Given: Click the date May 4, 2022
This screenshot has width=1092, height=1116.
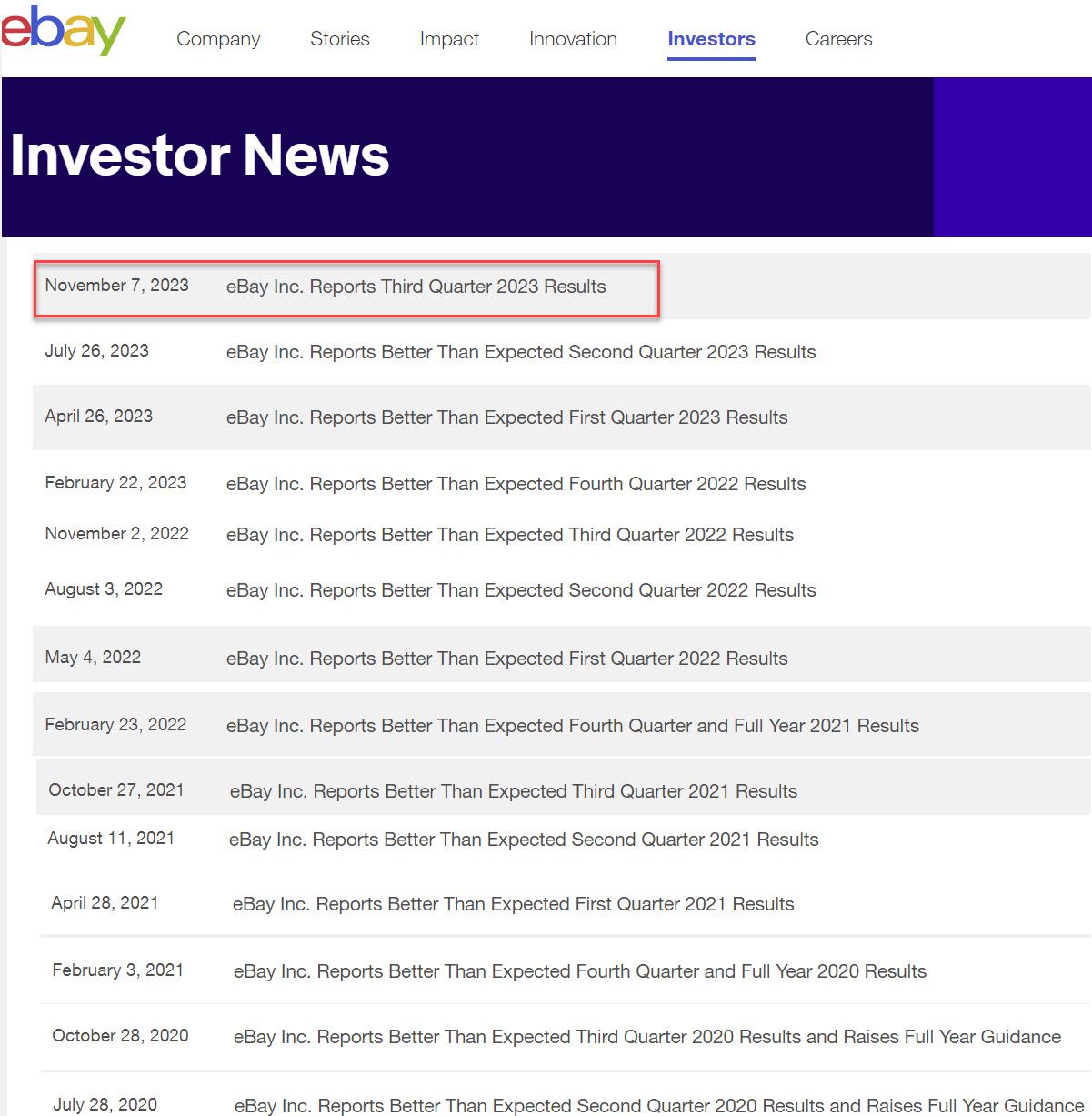Looking at the screenshot, I should [x=93, y=658].
